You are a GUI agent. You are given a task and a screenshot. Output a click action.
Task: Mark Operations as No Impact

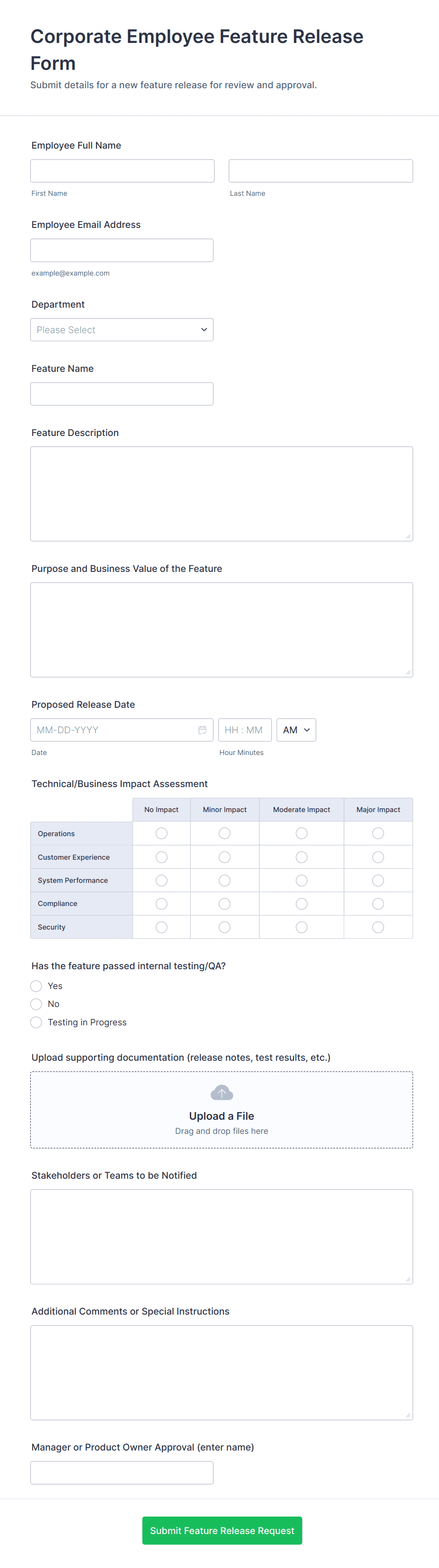(161, 833)
